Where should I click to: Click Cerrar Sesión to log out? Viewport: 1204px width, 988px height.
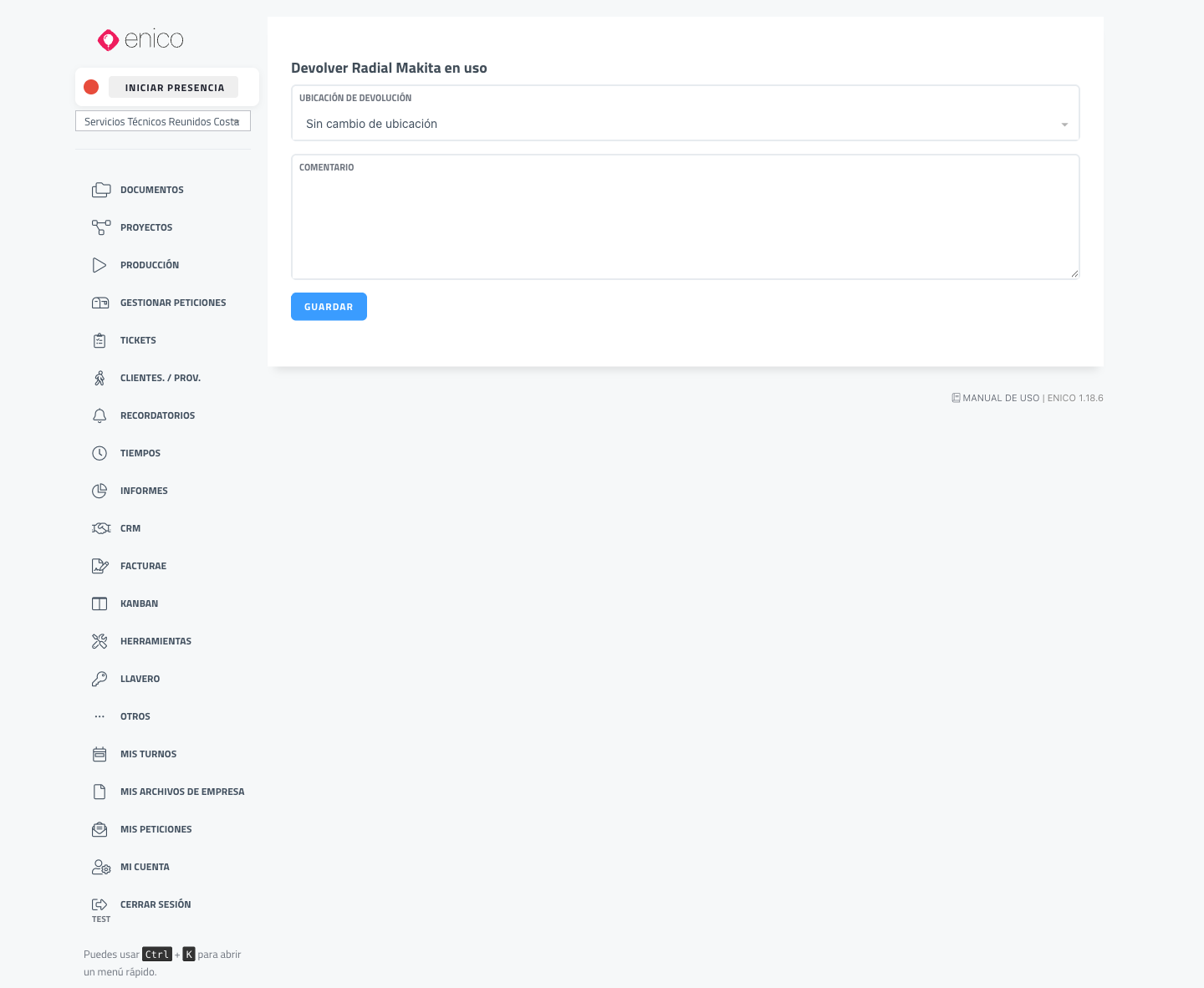coord(156,904)
